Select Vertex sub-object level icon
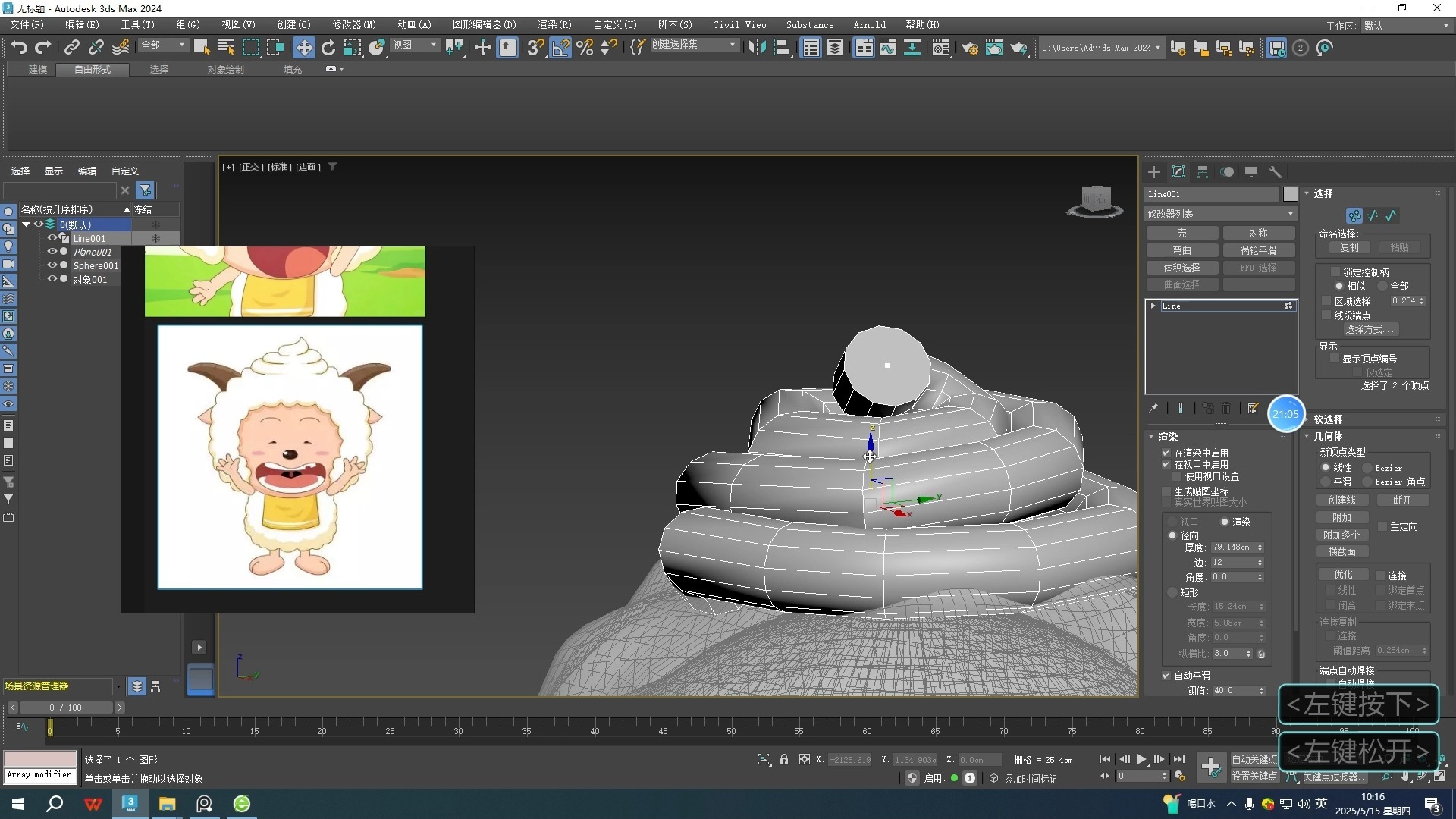The width and height of the screenshot is (1456, 819). pyautogui.click(x=1354, y=215)
